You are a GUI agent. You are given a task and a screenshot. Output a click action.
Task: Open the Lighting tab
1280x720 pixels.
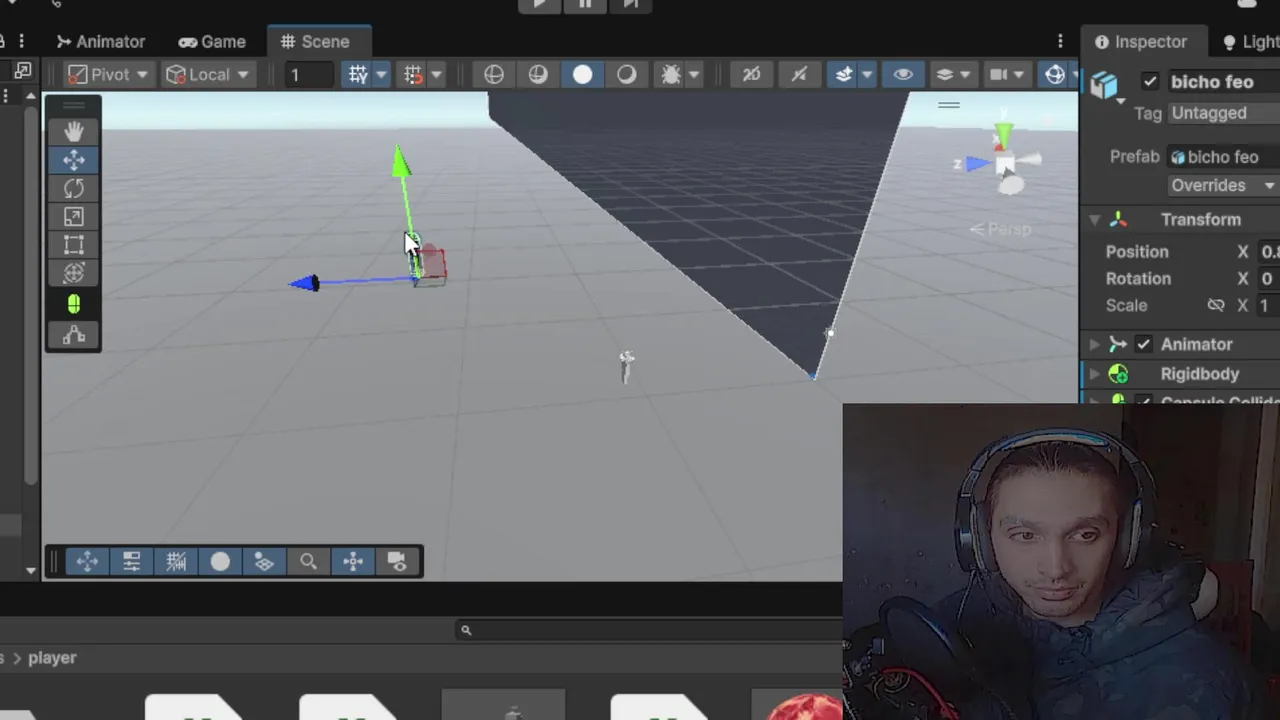[1250, 42]
